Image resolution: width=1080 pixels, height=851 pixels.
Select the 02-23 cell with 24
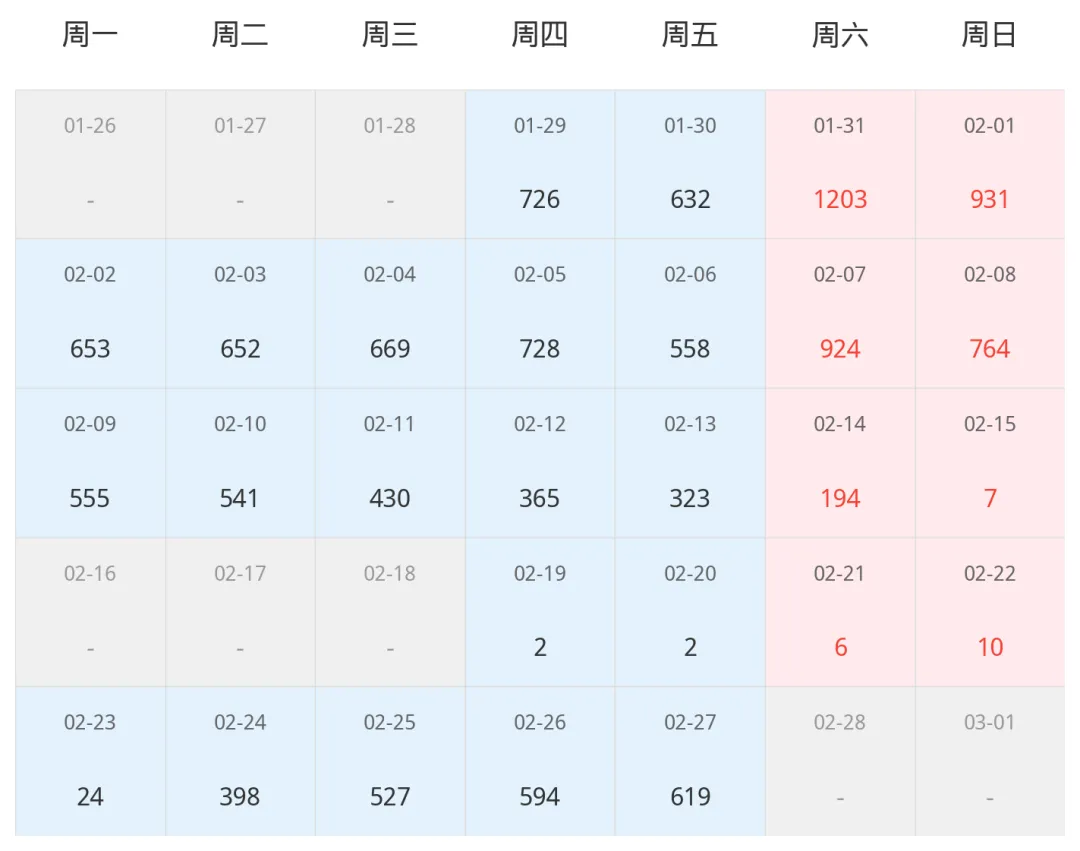(90, 761)
